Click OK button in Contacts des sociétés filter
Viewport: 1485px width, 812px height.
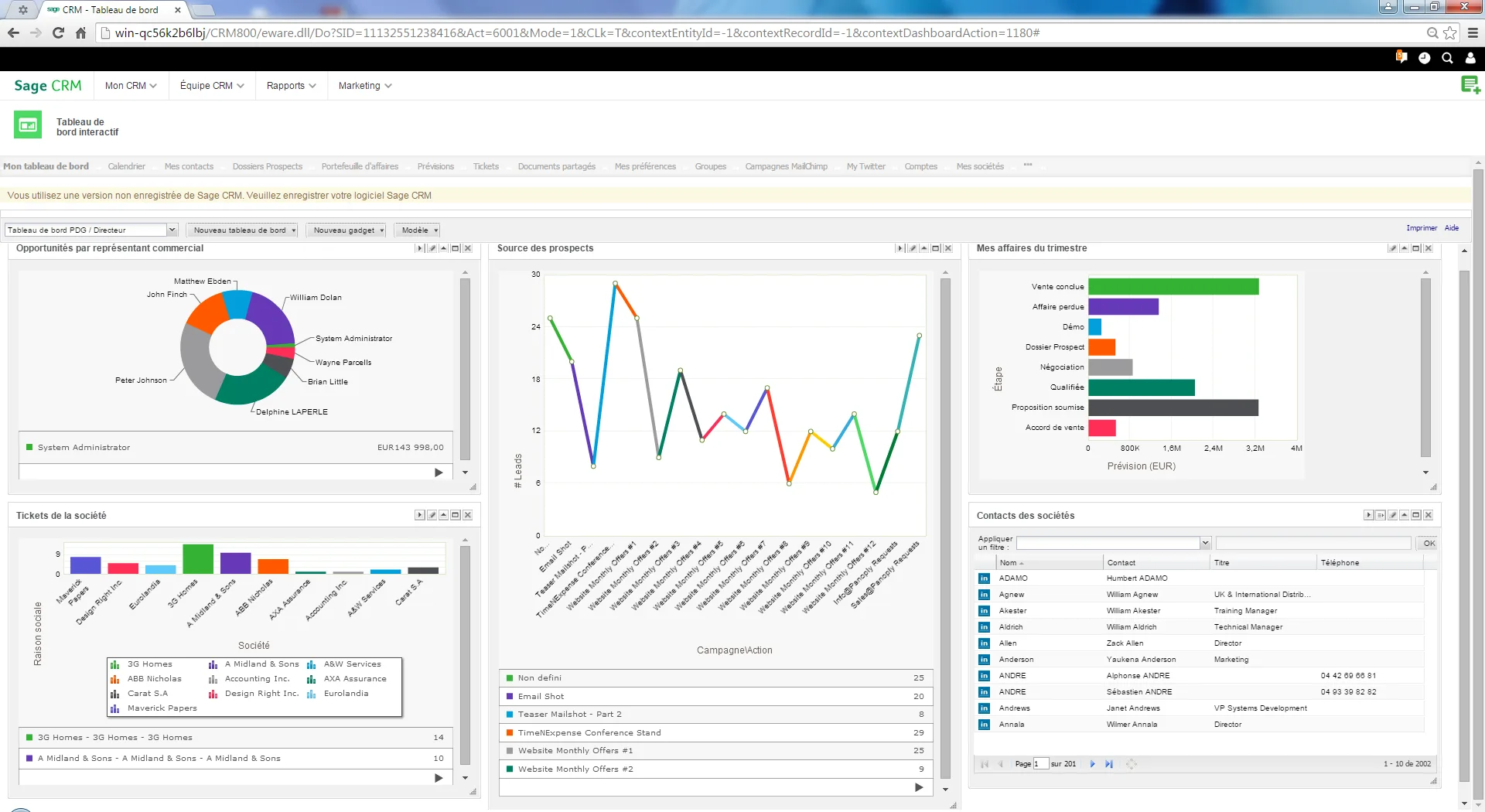click(1428, 543)
